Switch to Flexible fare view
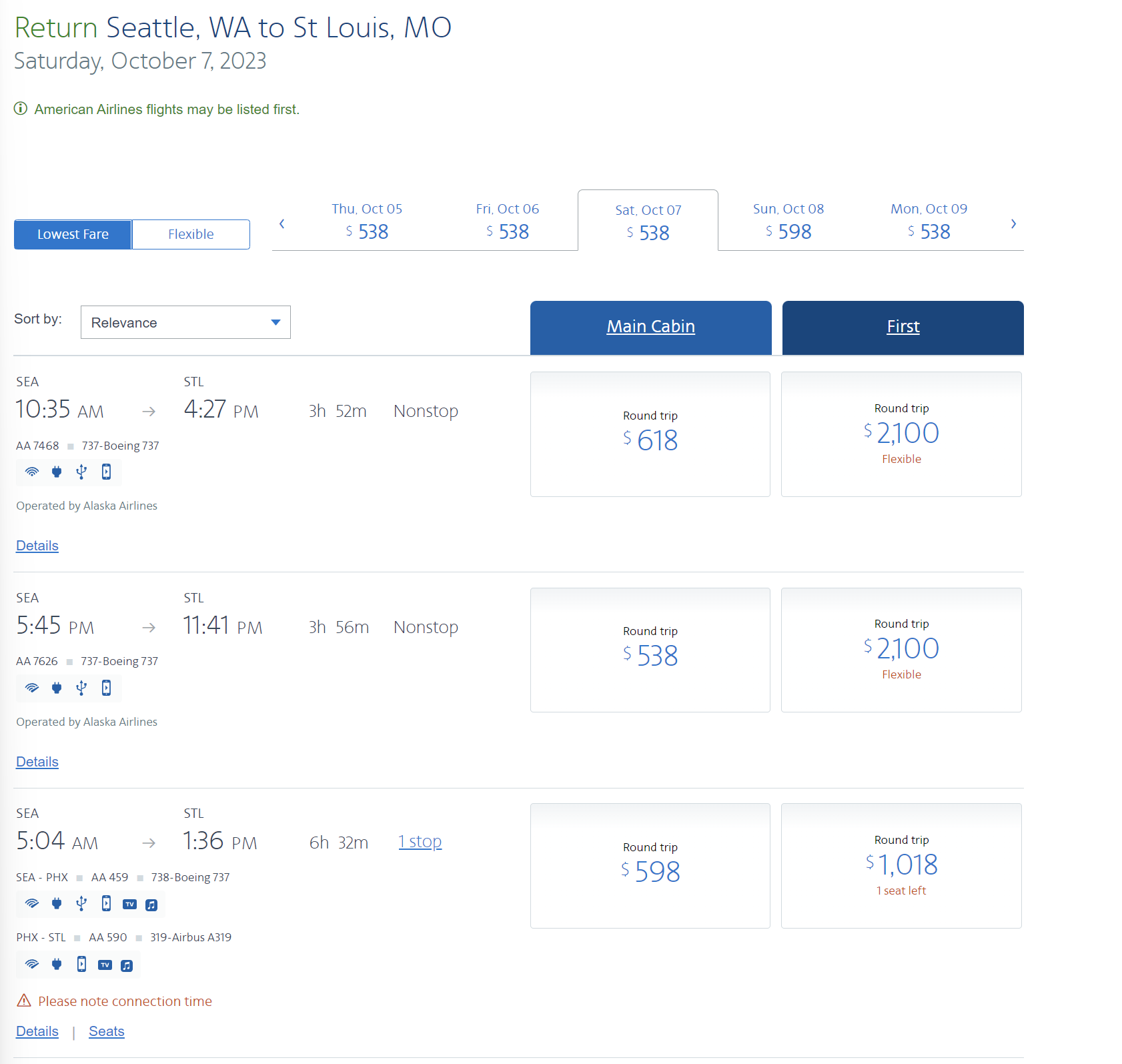This screenshot has width=1122, height=1064. [191, 234]
